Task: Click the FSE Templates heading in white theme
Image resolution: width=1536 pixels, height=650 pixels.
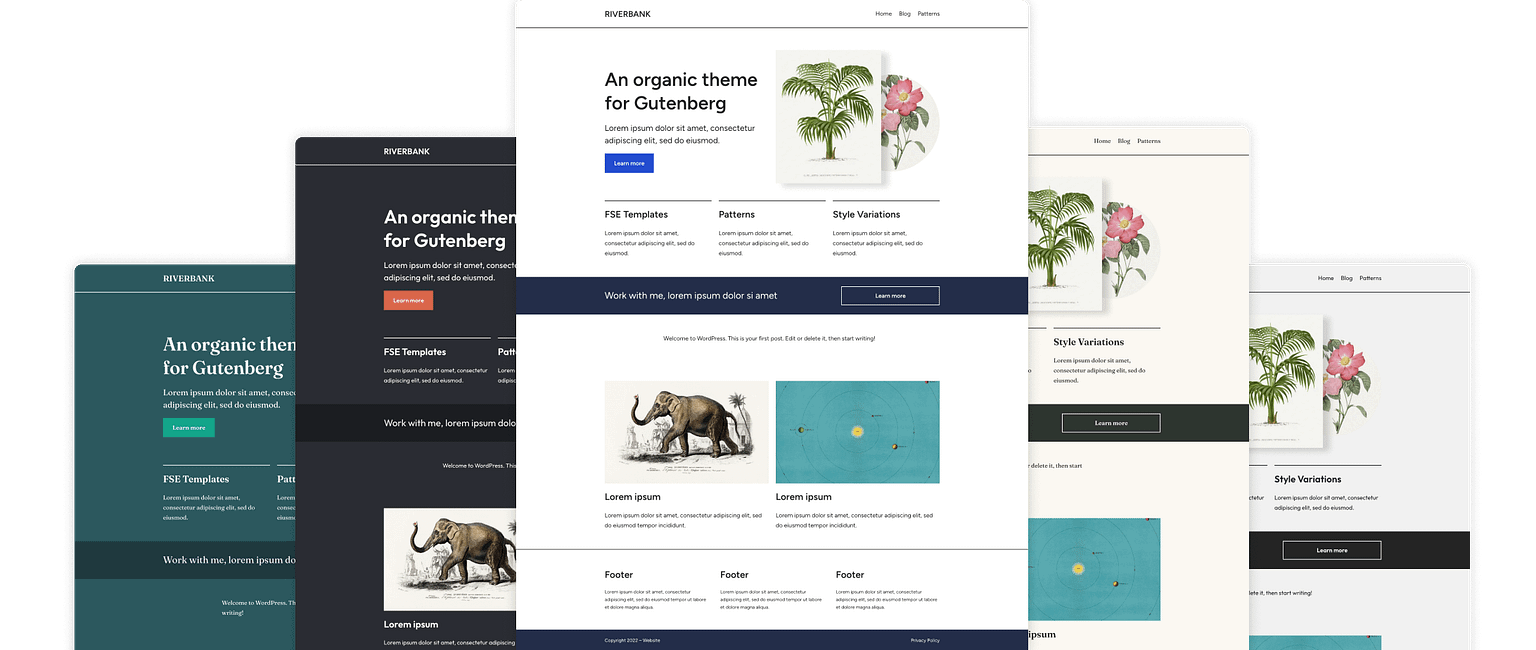Action: [x=636, y=215]
